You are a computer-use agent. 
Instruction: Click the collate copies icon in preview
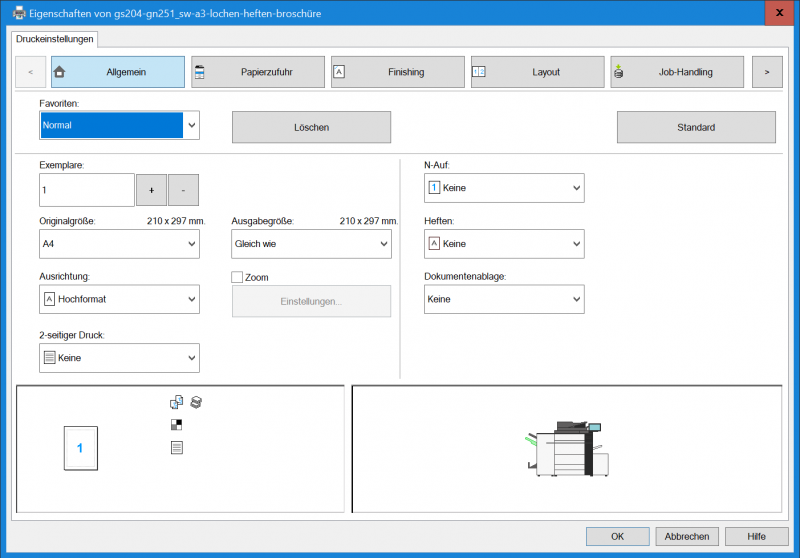click(177, 402)
